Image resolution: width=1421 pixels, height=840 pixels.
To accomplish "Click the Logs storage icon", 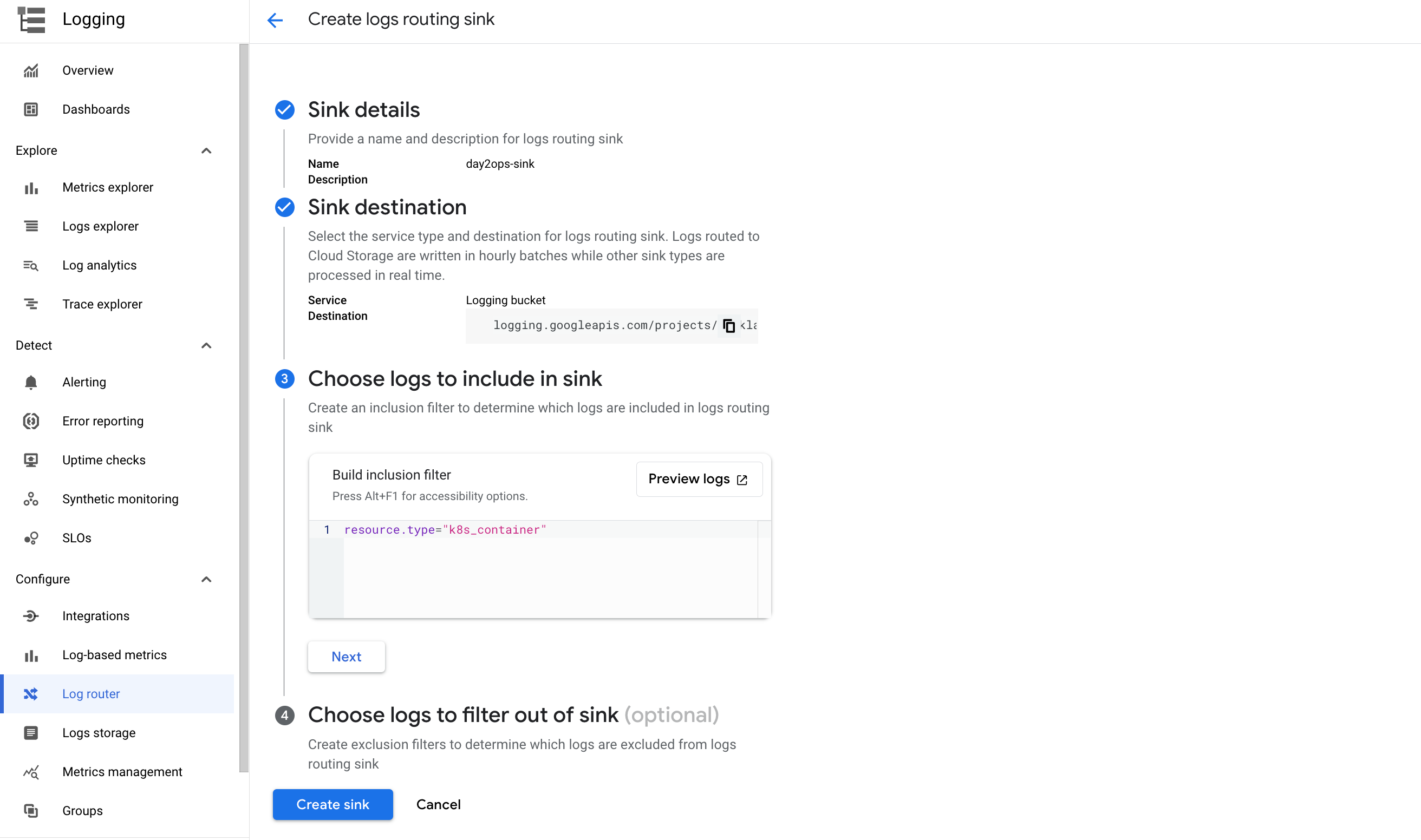I will (30, 732).
